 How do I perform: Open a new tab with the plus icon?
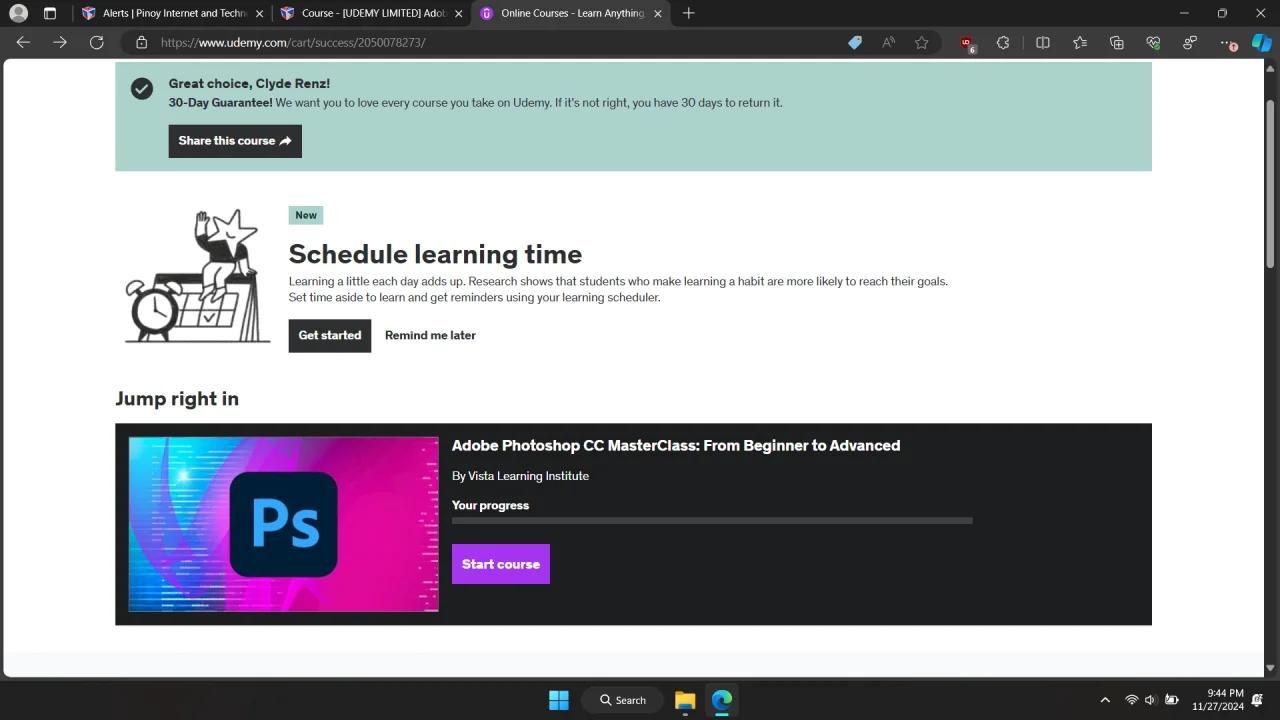click(x=688, y=14)
